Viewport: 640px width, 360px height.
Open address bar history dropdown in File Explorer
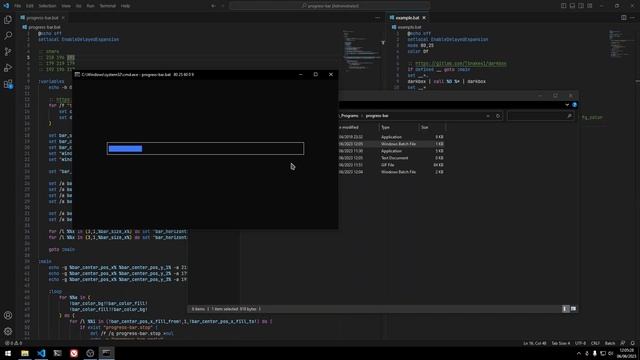click(x=488, y=116)
